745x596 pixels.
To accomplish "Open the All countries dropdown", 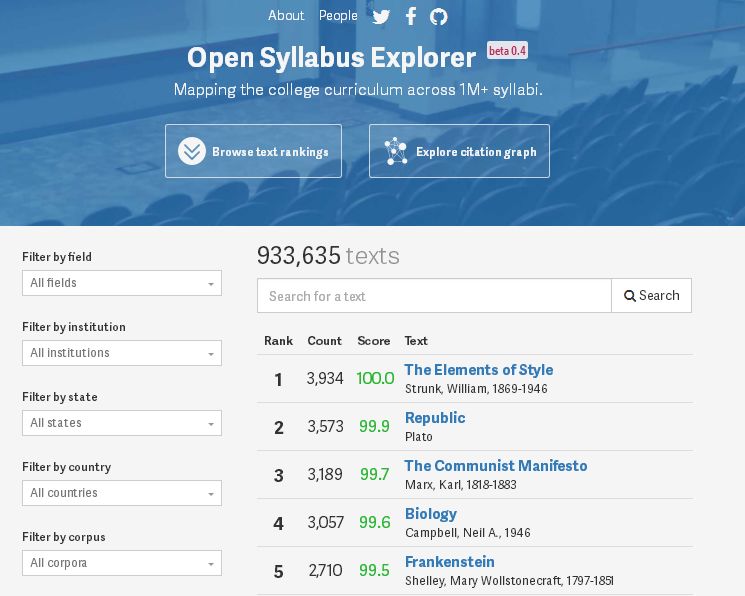I will click(122, 493).
